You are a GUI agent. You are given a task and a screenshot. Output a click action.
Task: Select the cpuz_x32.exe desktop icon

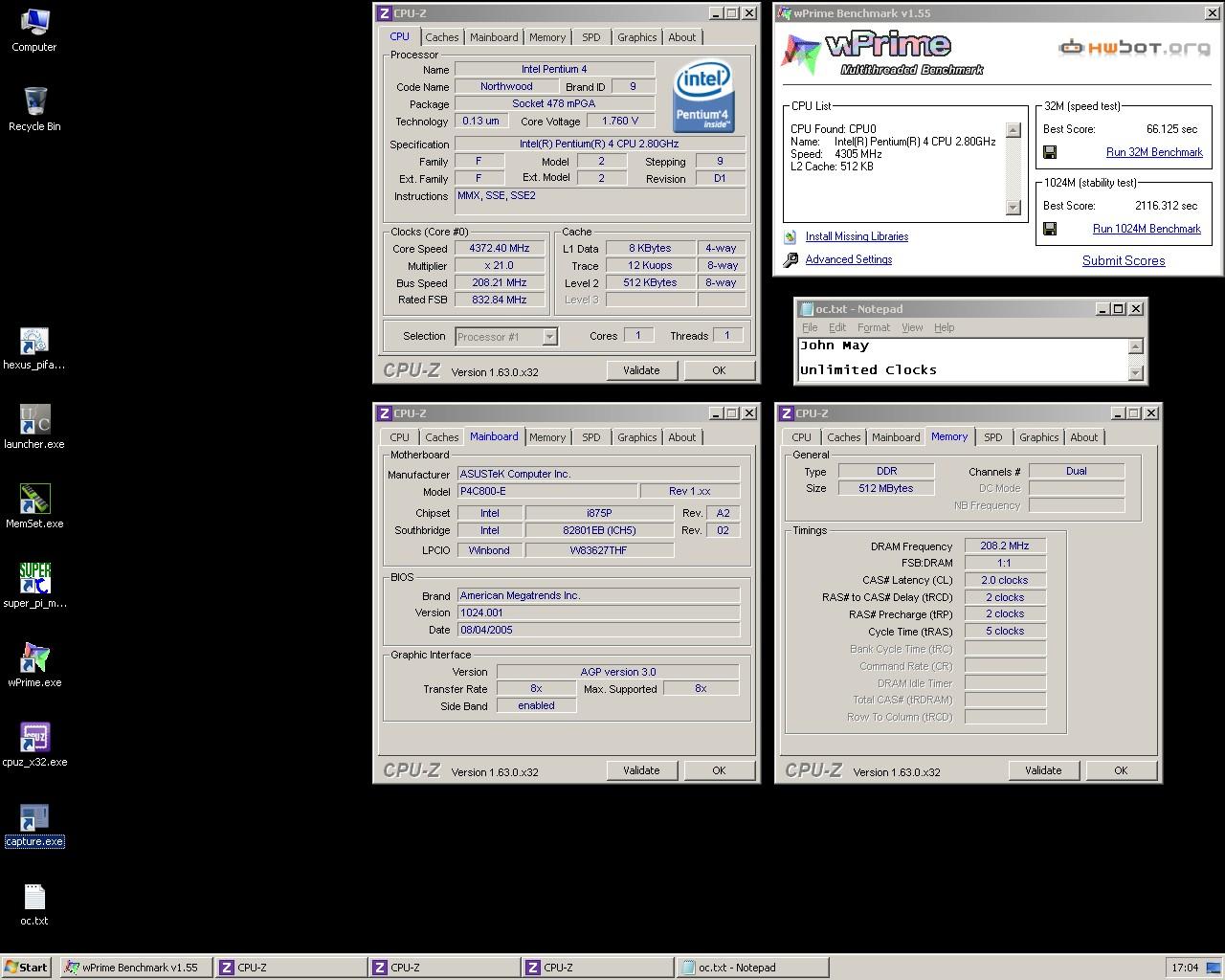pos(34,745)
